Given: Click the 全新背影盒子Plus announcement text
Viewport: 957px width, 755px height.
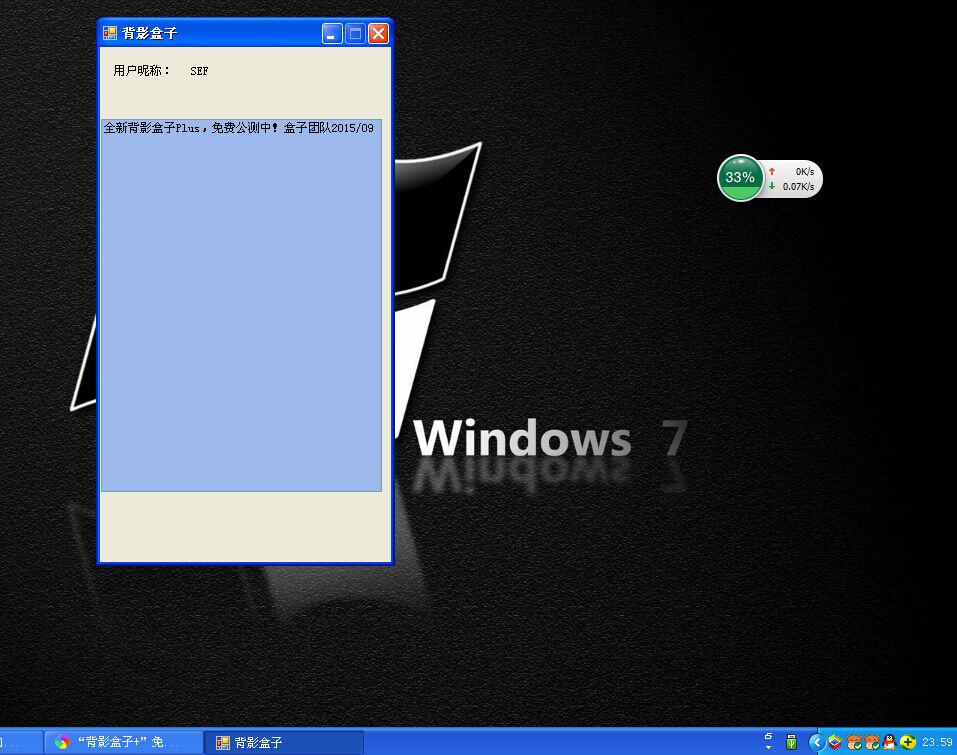Looking at the screenshot, I should click(238, 128).
